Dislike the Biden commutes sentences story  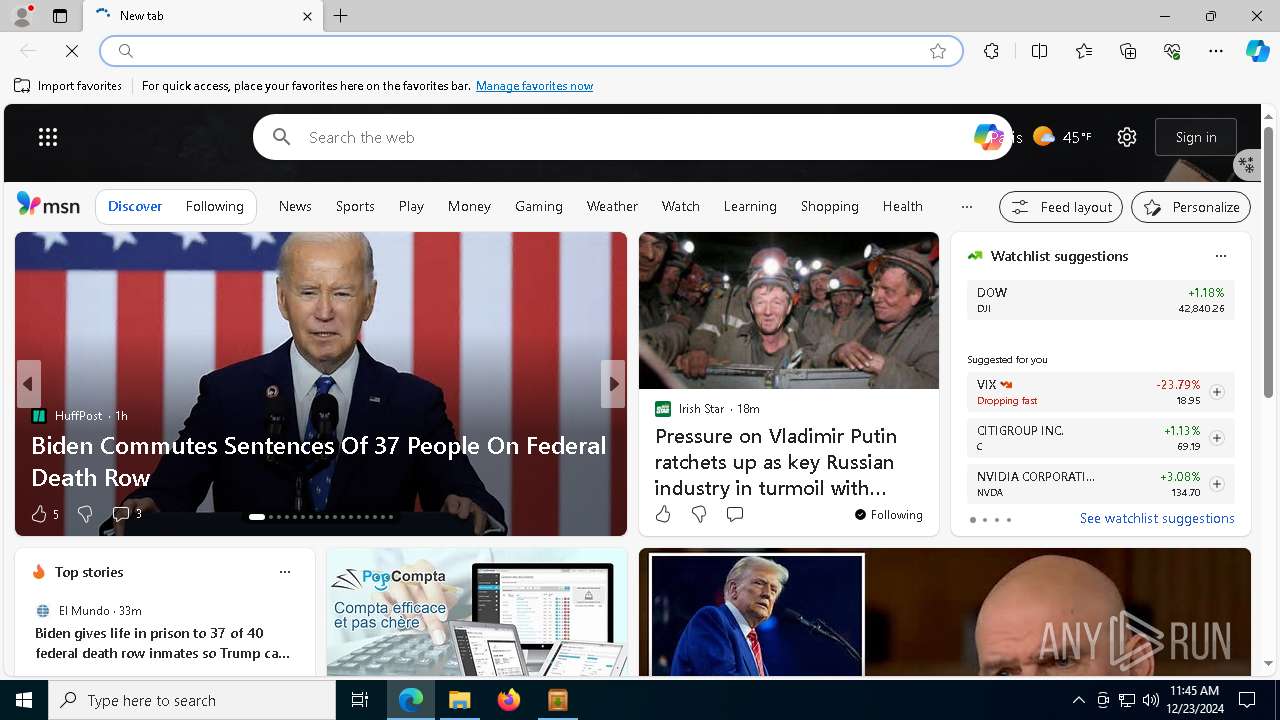[x=85, y=514]
